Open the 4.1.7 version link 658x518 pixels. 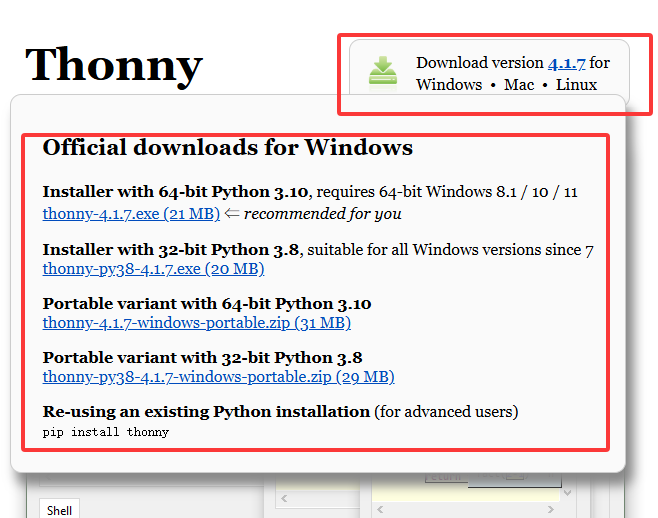[566, 63]
